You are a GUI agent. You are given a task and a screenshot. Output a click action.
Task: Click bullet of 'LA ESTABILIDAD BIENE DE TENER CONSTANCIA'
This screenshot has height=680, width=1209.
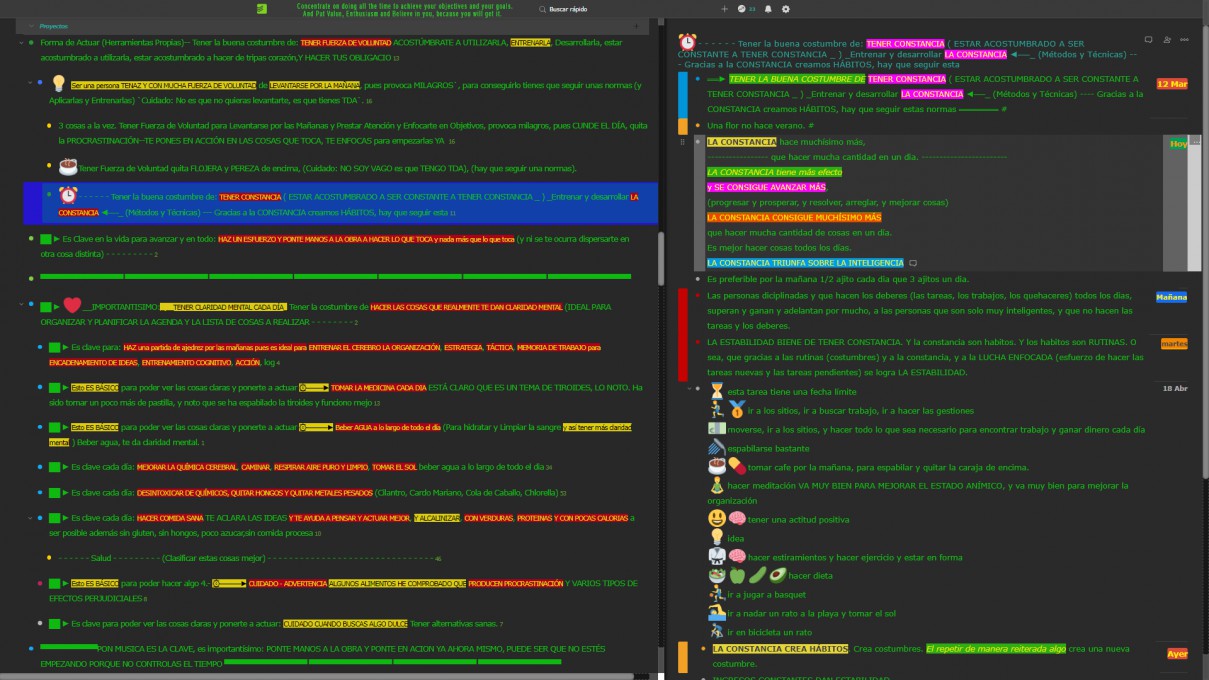[697, 342]
